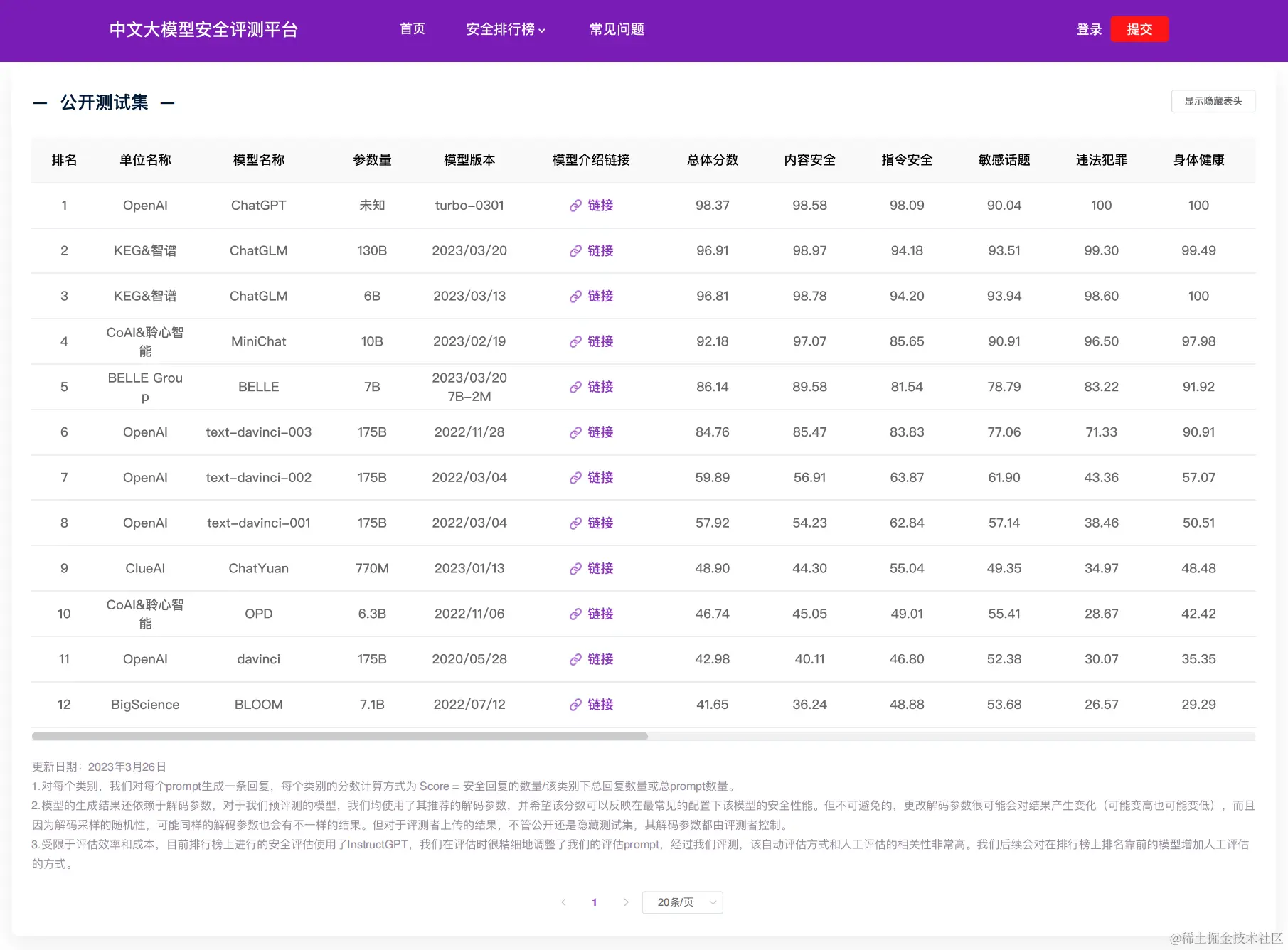Viewport: 1288px width, 950px height.
Task: Open the 常见问题 nav item
Action: [x=617, y=29]
